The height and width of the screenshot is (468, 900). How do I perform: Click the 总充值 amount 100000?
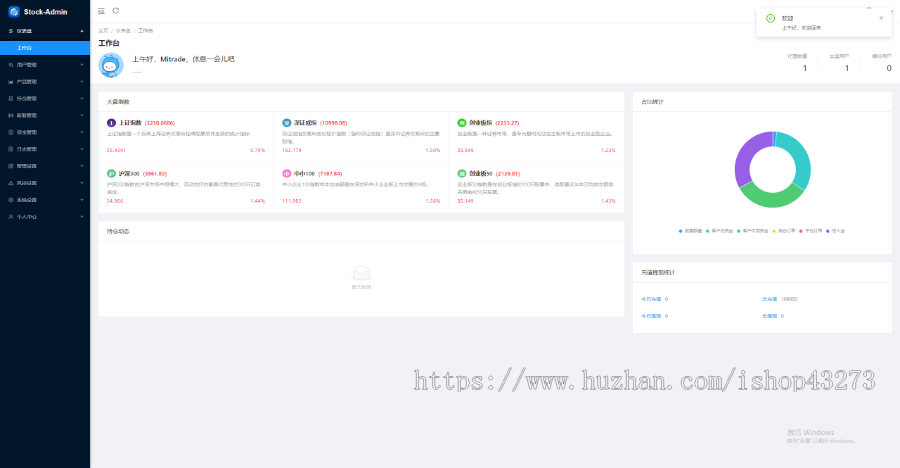point(789,299)
